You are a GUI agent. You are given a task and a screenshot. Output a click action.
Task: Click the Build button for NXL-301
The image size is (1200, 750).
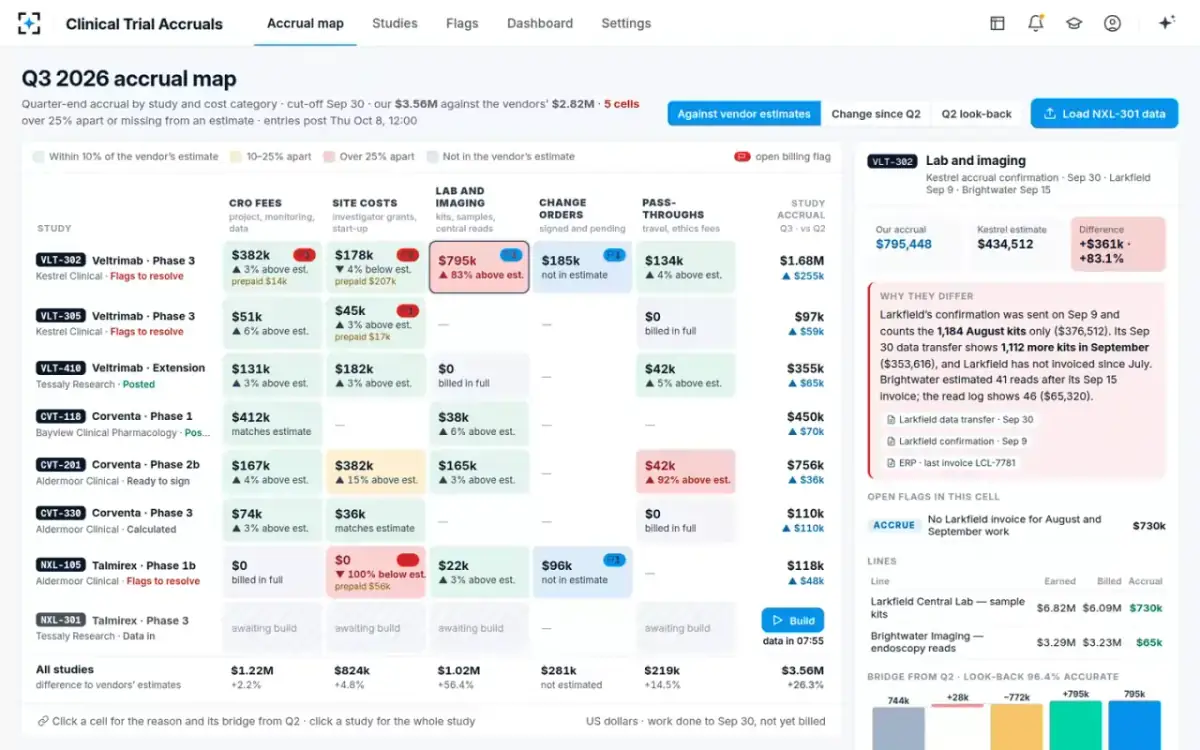tap(792, 620)
